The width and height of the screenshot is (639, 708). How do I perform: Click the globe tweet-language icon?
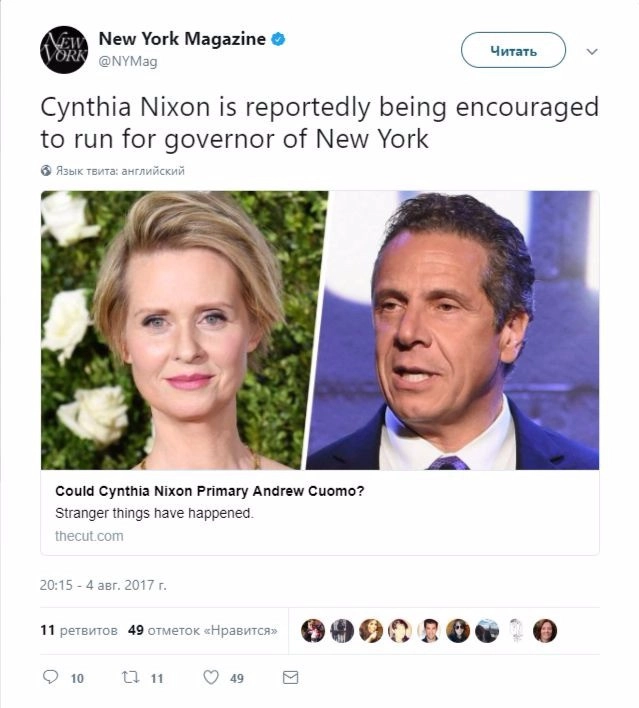(x=46, y=171)
